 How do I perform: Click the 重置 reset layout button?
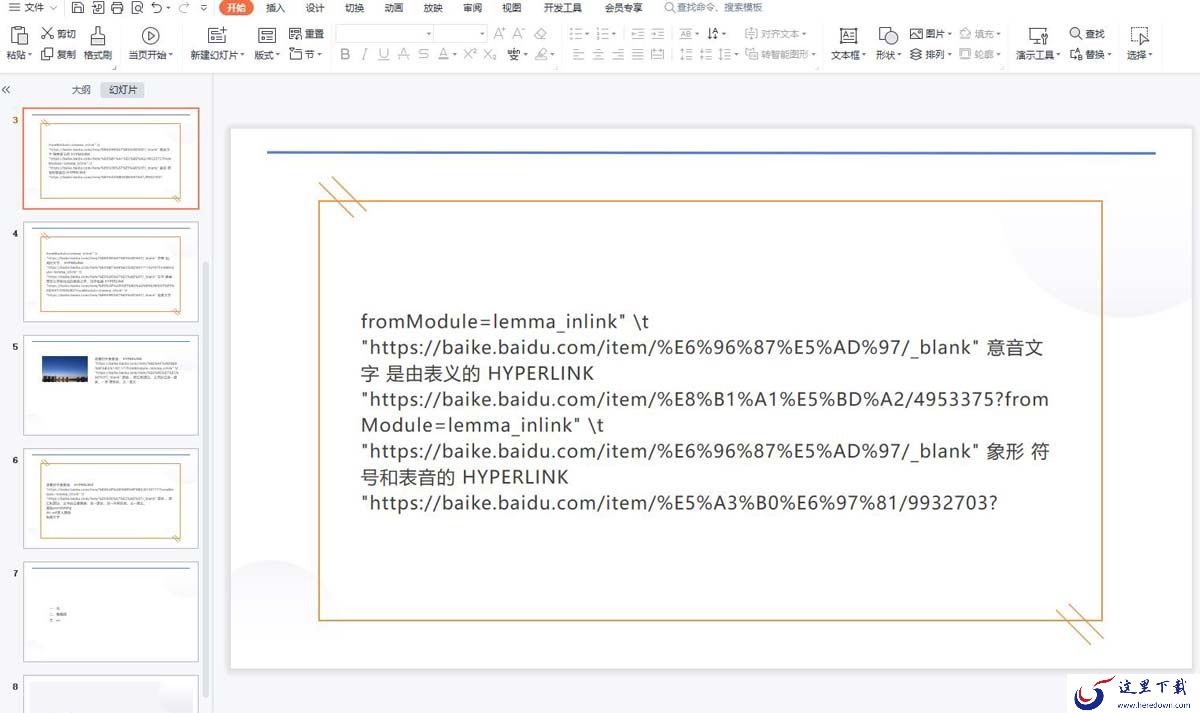click(x=306, y=34)
